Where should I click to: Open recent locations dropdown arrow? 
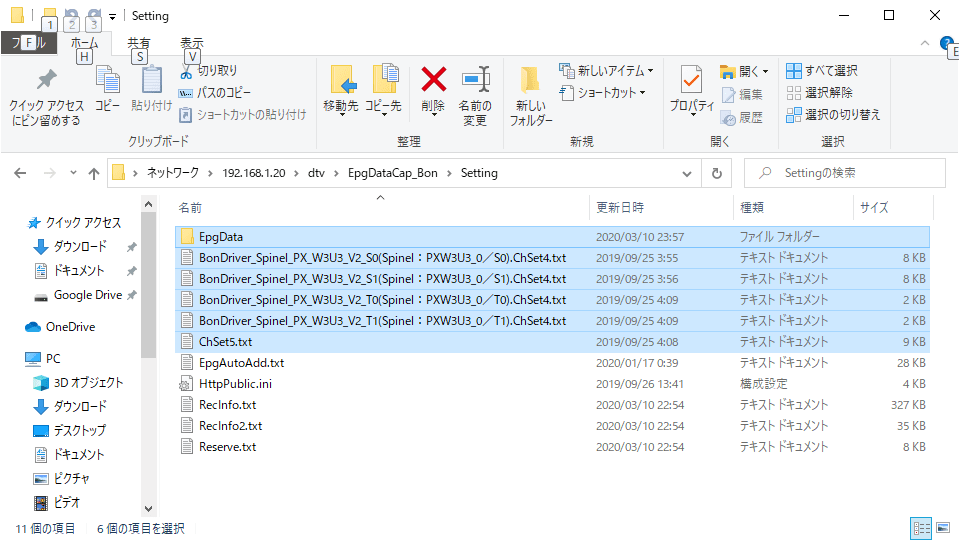tap(73, 173)
